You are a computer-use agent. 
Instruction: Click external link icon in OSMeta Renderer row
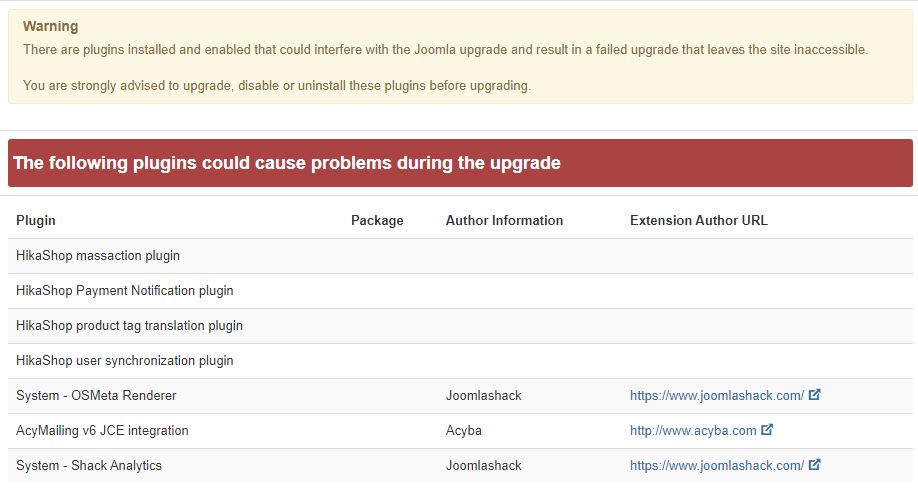coord(814,395)
